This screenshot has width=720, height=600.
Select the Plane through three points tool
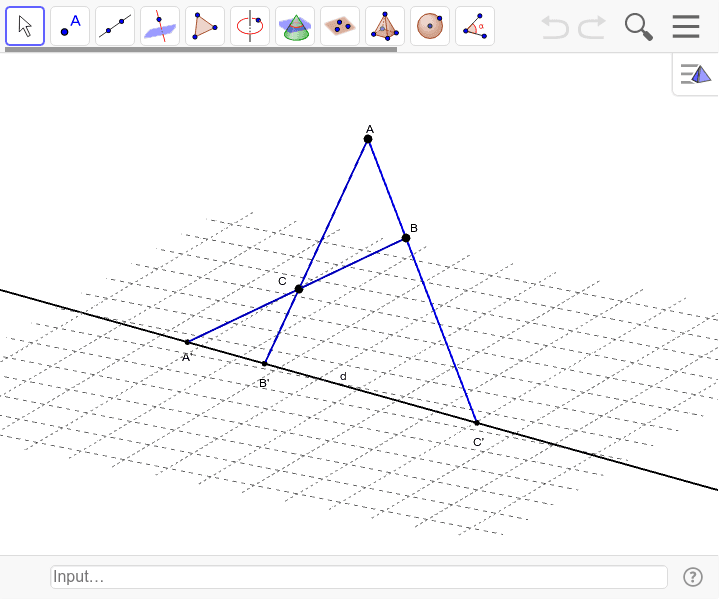(x=340, y=26)
